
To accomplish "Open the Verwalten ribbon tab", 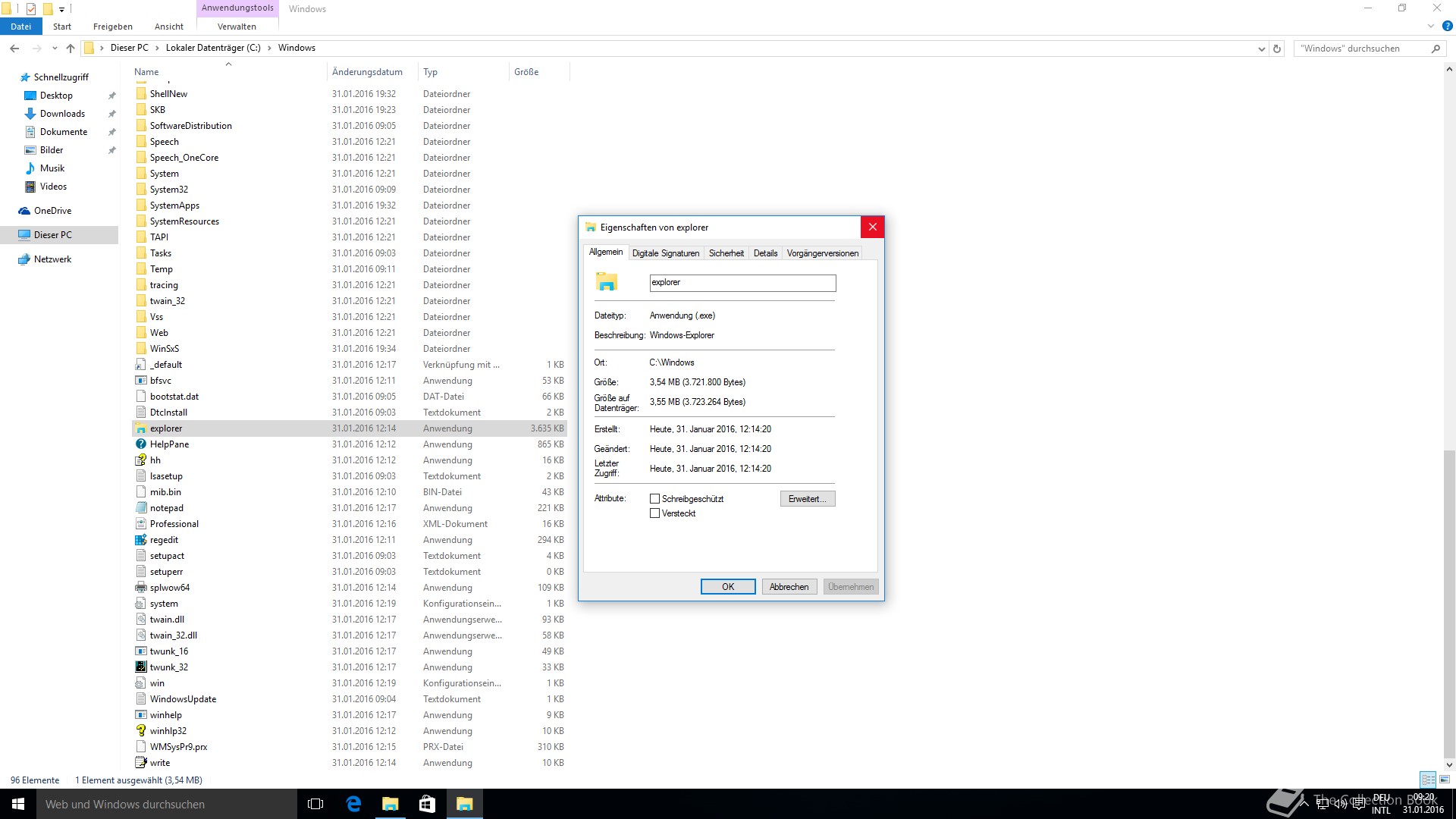I will [237, 27].
